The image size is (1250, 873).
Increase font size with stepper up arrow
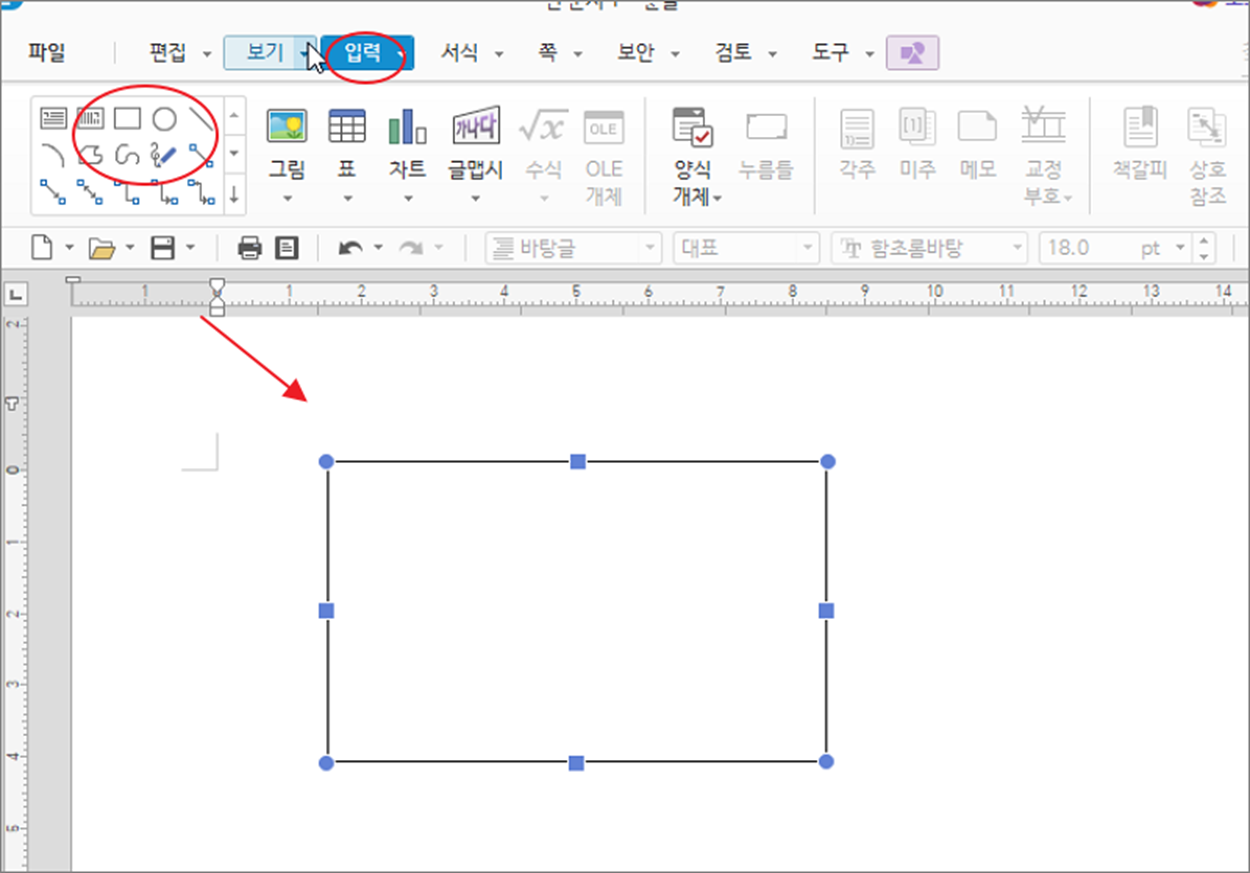[x=1204, y=240]
